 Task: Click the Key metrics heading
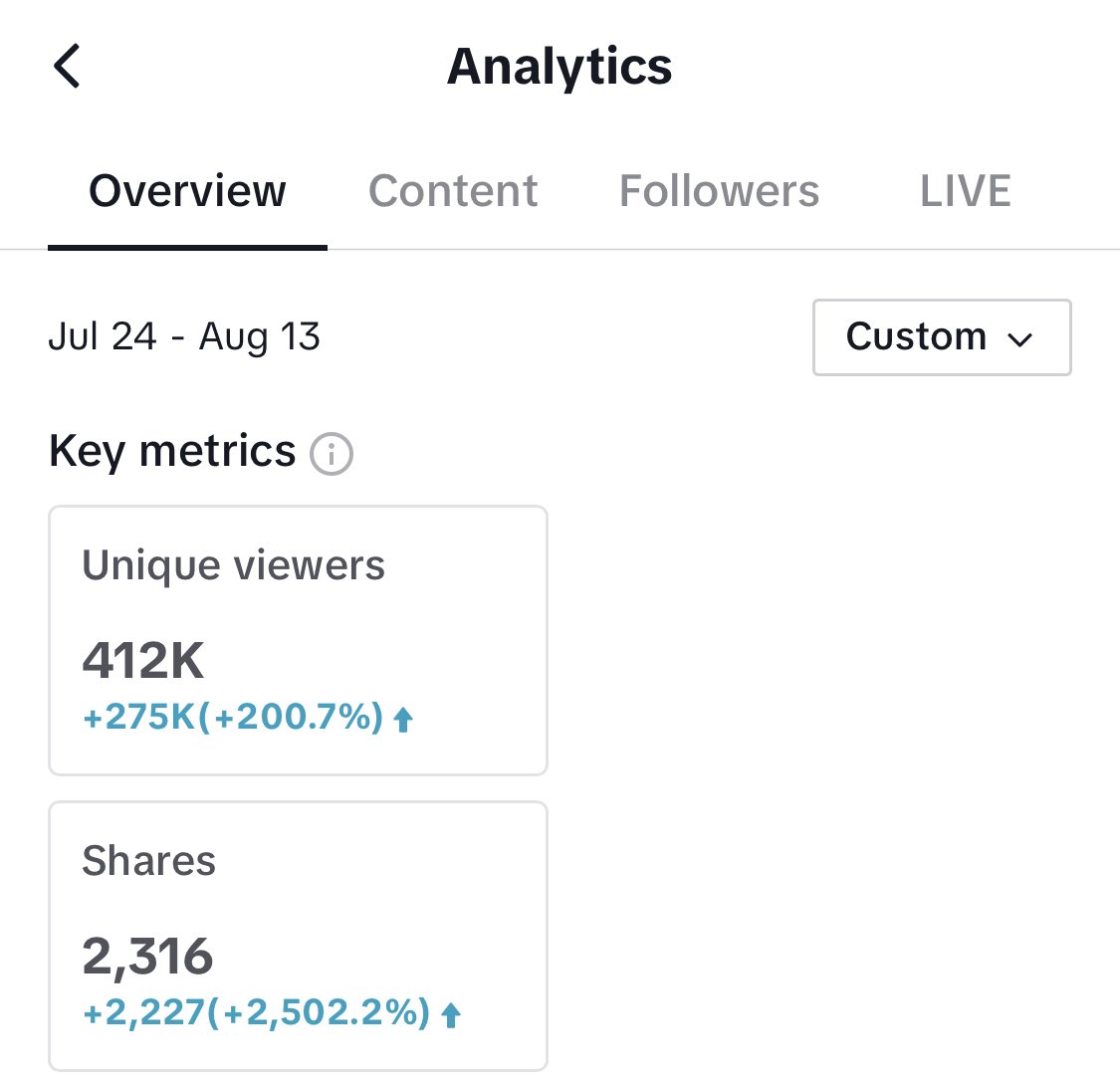pyautogui.click(x=172, y=452)
